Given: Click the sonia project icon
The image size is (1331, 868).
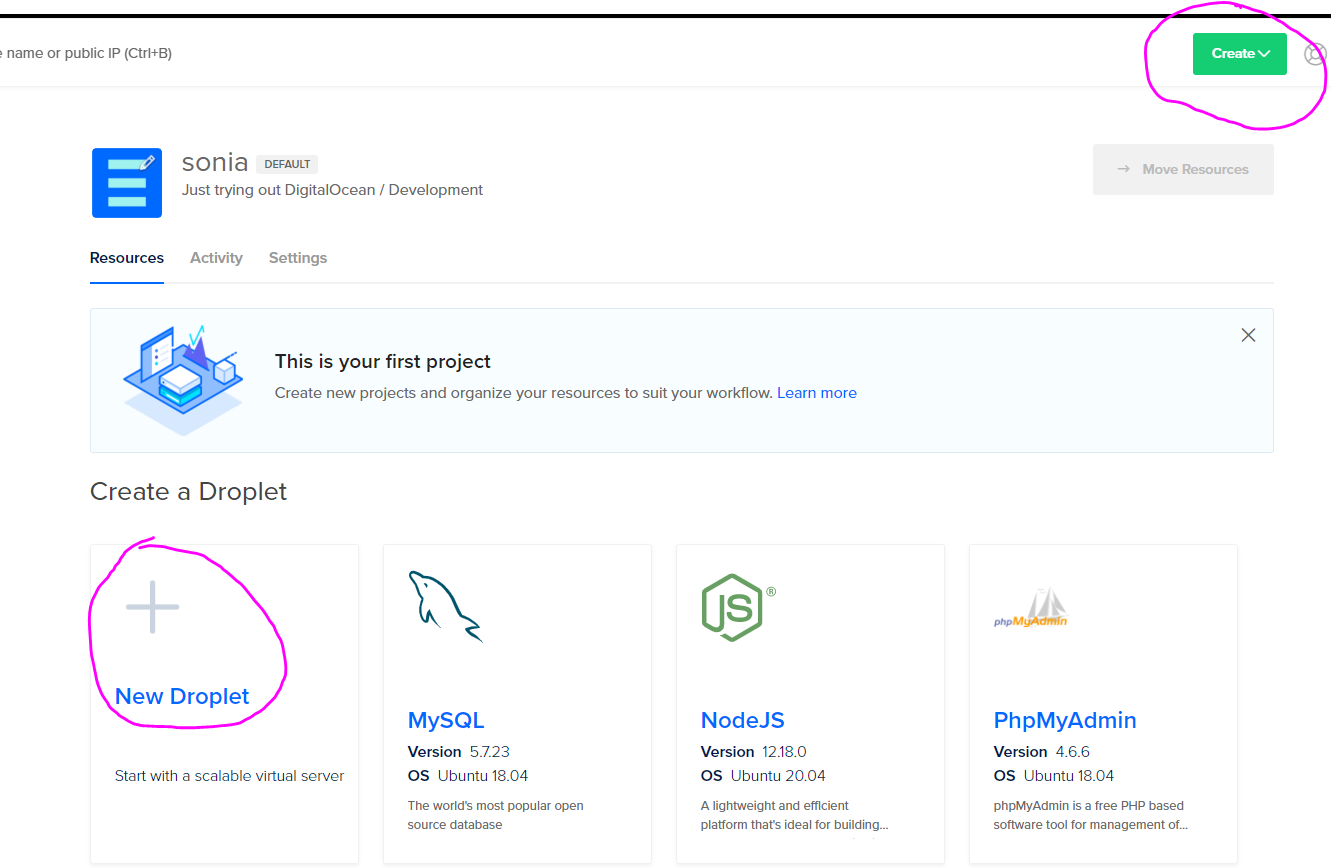Looking at the screenshot, I should 127,183.
